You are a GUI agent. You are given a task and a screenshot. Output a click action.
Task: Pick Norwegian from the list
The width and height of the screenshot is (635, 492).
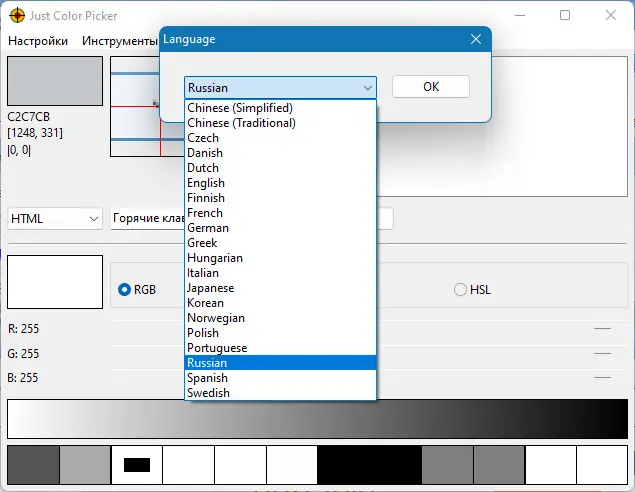[280, 318]
